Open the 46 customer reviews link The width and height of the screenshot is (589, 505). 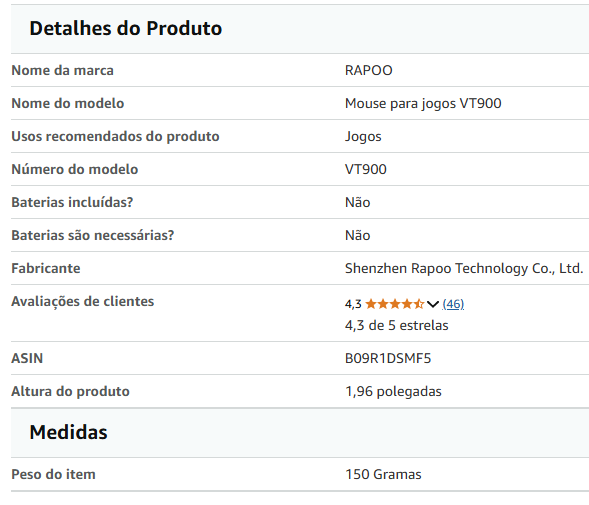pyautogui.click(x=453, y=304)
